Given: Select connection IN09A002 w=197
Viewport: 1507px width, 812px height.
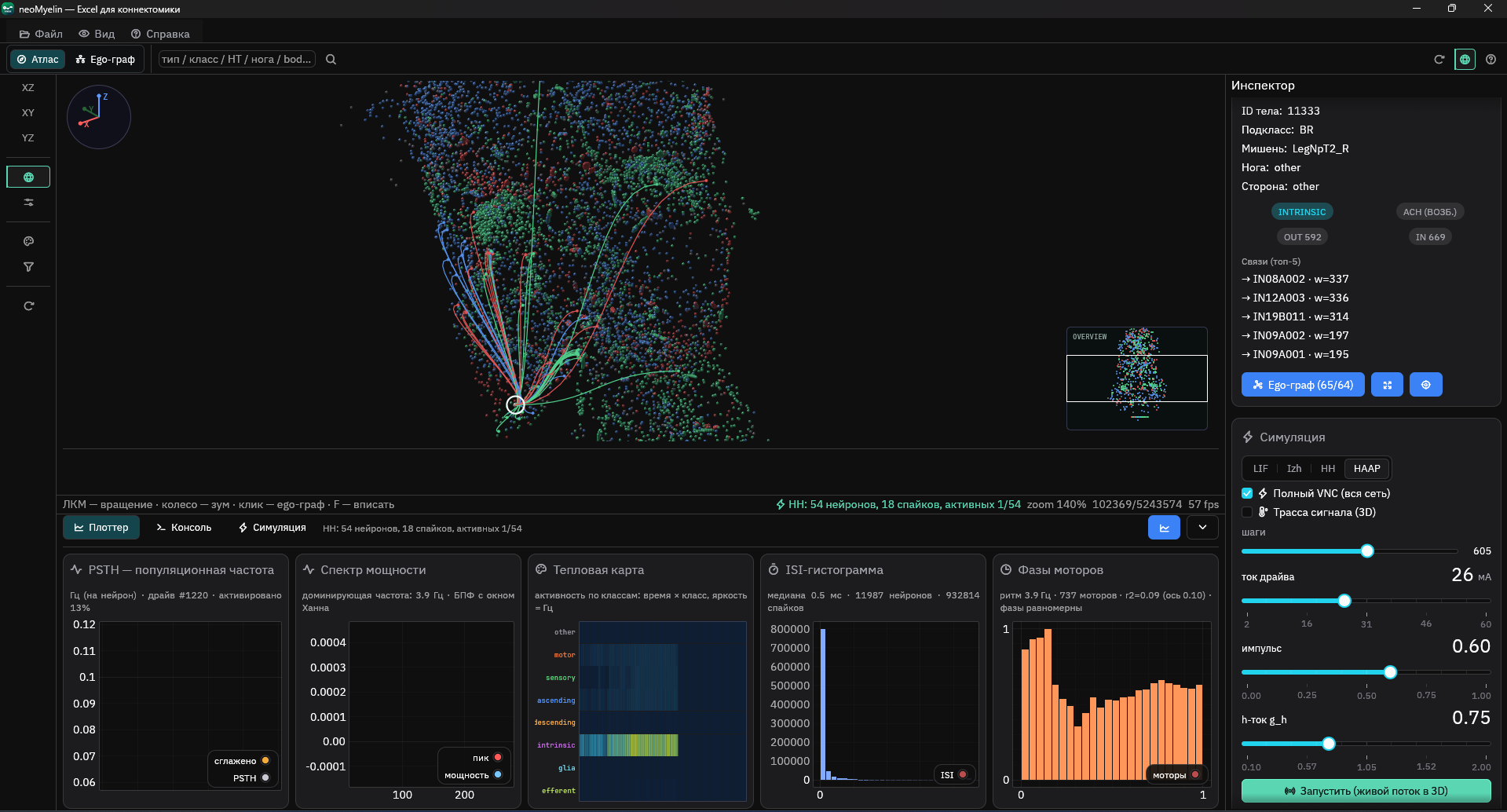Looking at the screenshot, I should [x=1295, y=335].
